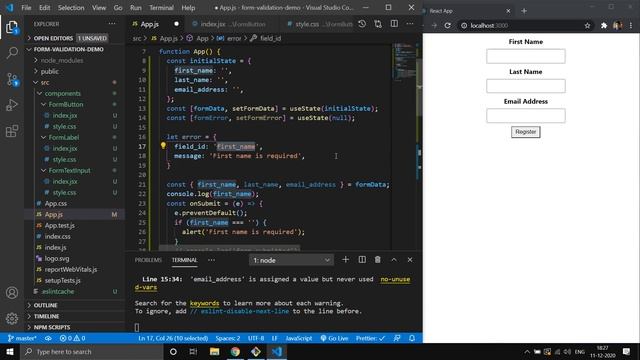Kill the terminal with trash icon
The width and height of the screenshot is (640, 360).
tap(378, 260)
